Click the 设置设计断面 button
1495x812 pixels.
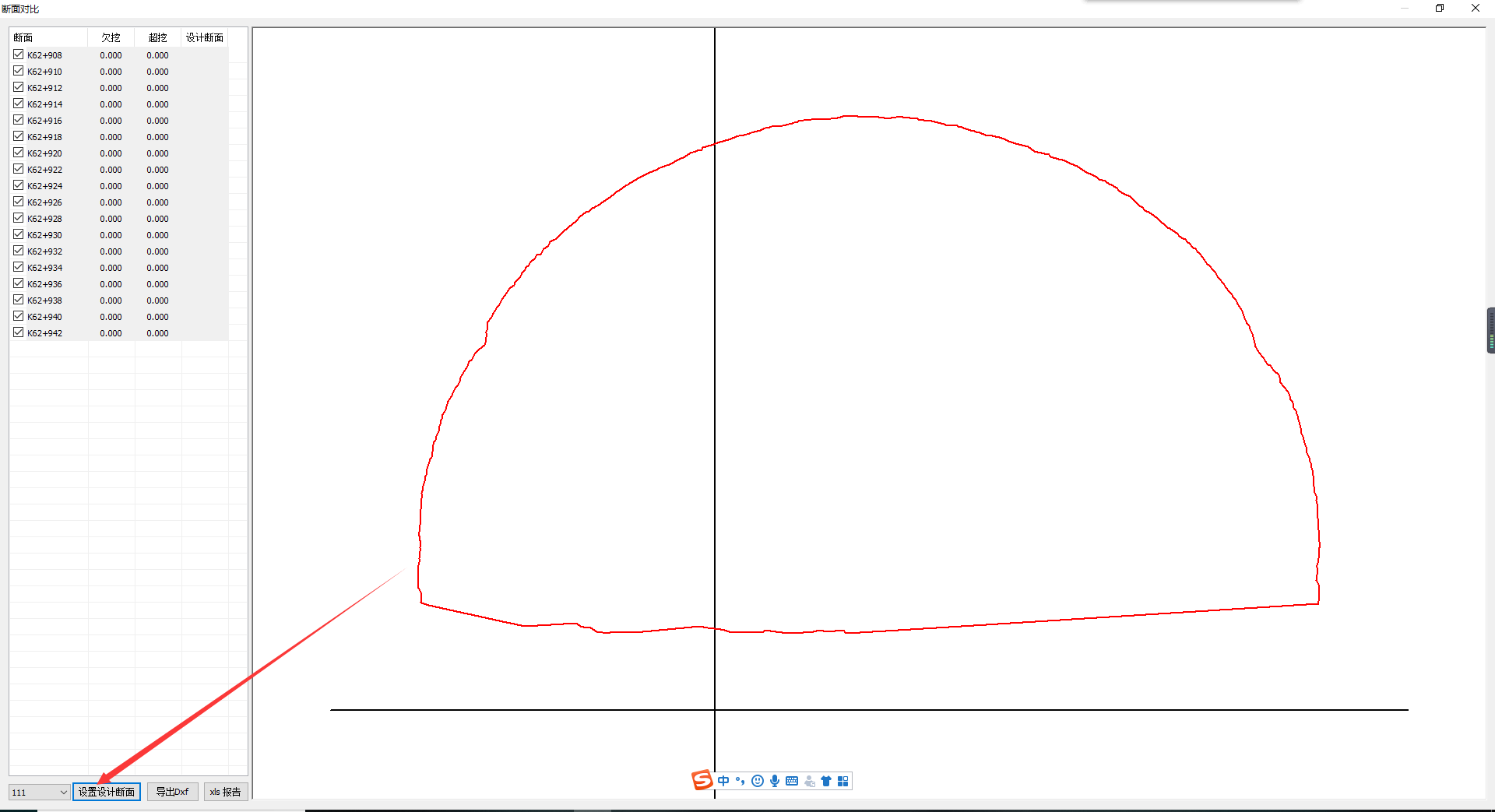click(107, 792)
